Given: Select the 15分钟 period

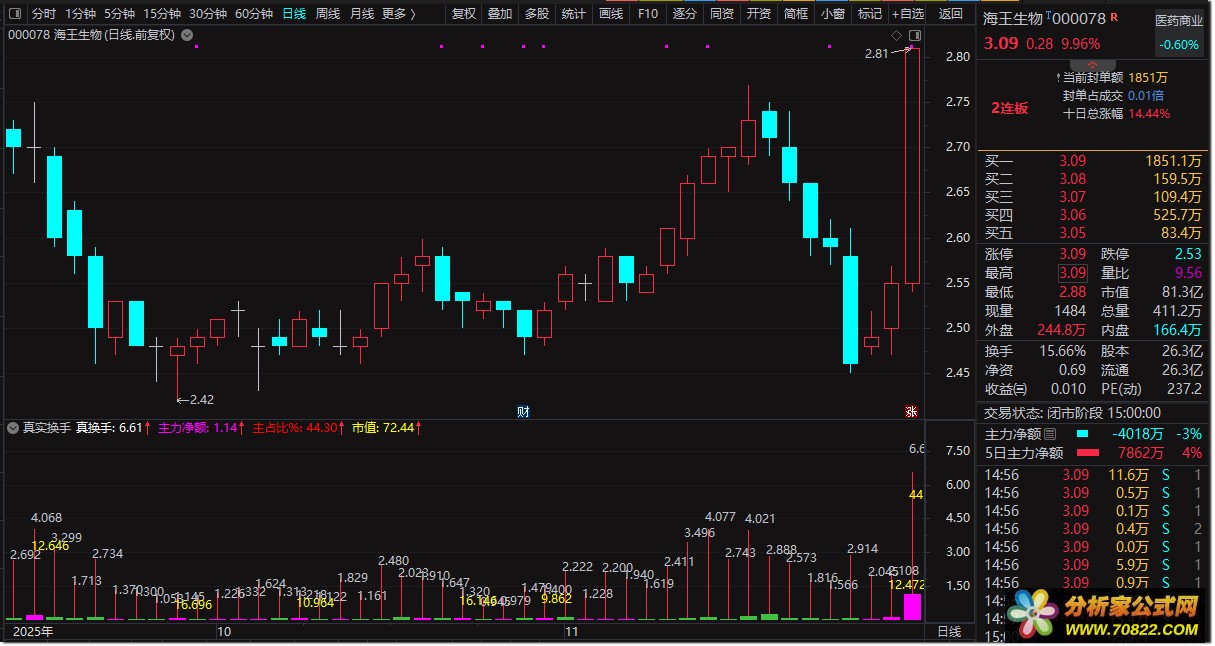Looking at the screenshot, I should coord(162,14).
